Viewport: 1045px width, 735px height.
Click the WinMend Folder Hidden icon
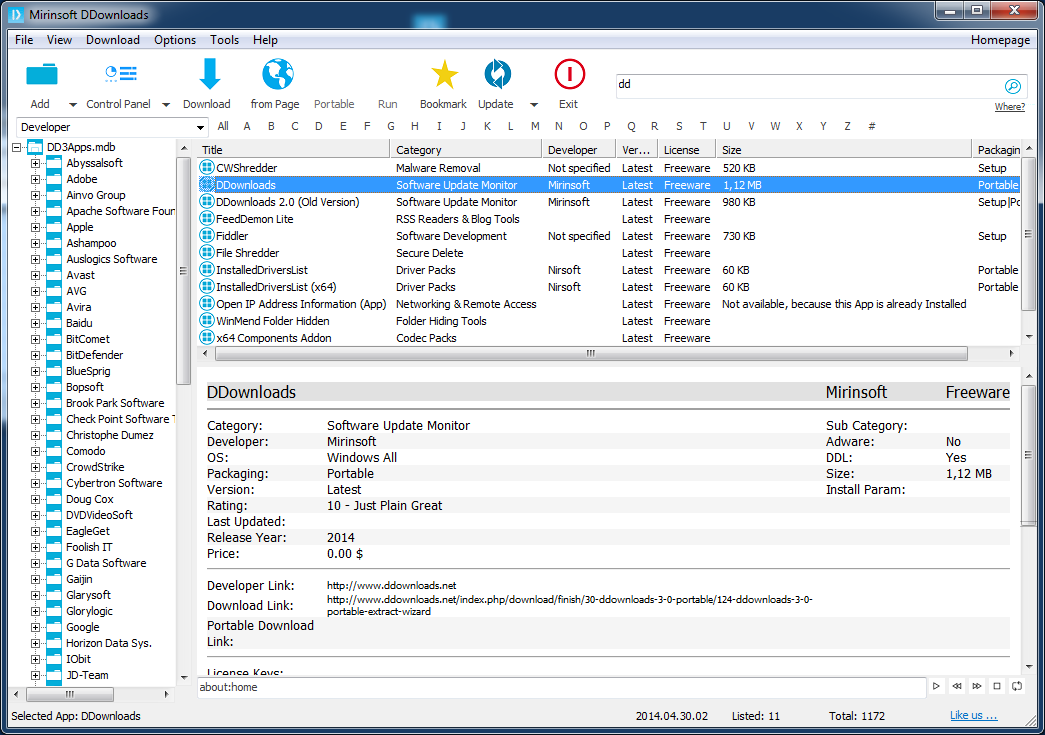[x=207, y=320]
